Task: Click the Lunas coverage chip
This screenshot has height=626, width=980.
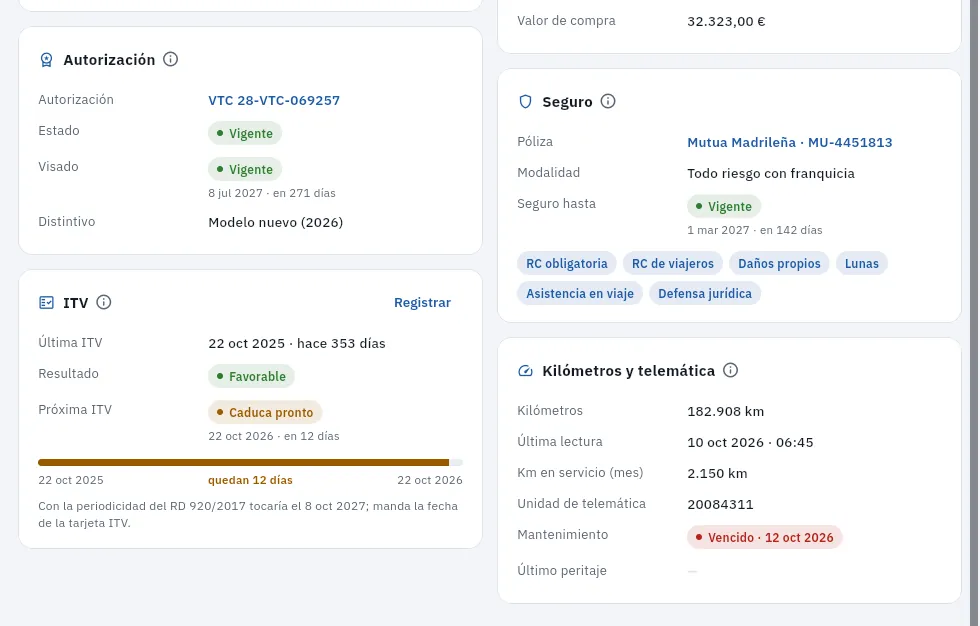Action: (862, 264)
